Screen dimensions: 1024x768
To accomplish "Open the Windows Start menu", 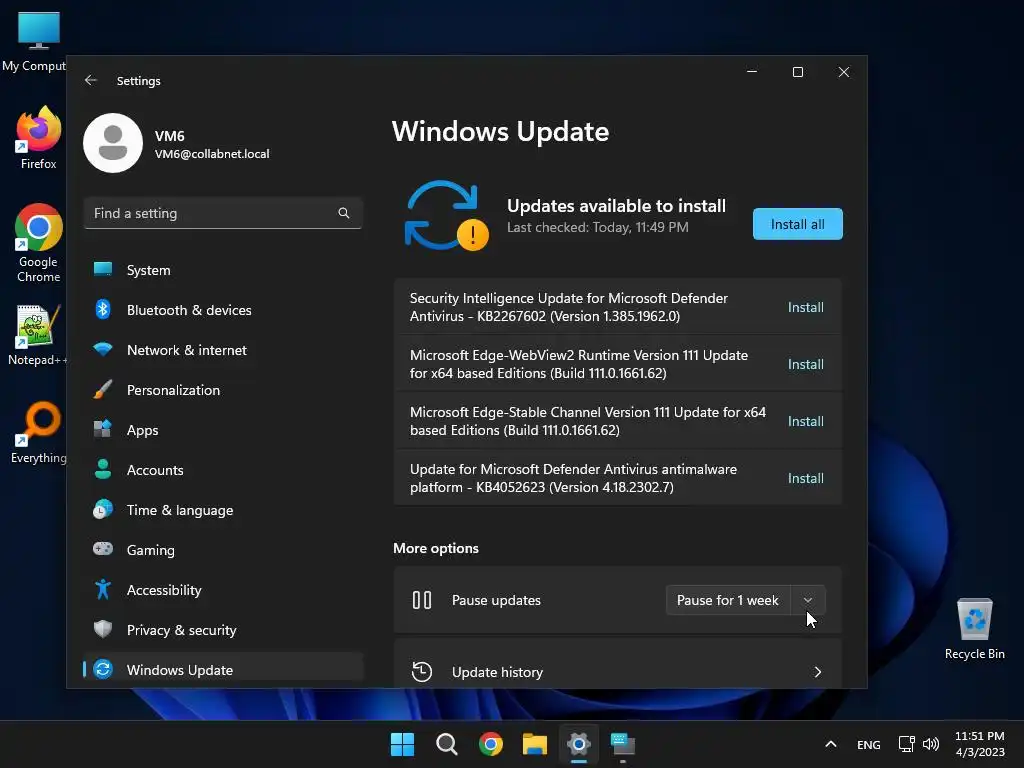I will (x=402, y=744).
